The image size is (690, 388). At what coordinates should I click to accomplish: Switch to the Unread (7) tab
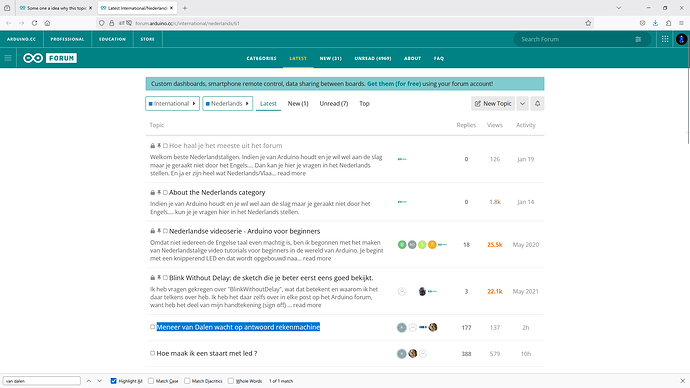click(x=334, y=103)
